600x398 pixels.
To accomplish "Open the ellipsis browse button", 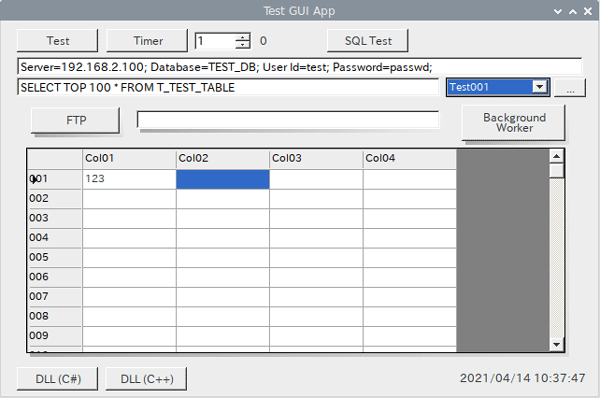I will click(x=570, y=88).
